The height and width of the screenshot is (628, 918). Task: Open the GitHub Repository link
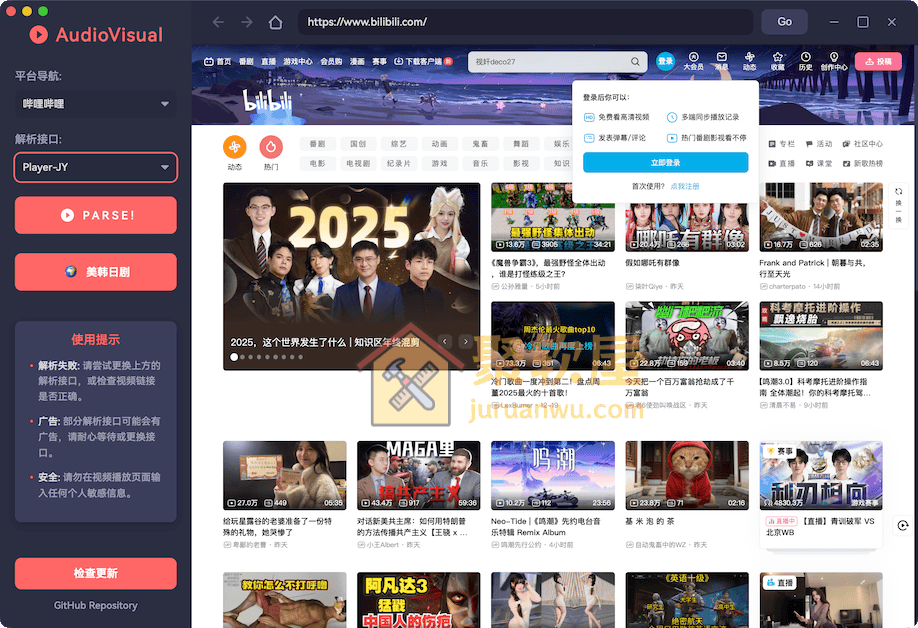[95, 605]
